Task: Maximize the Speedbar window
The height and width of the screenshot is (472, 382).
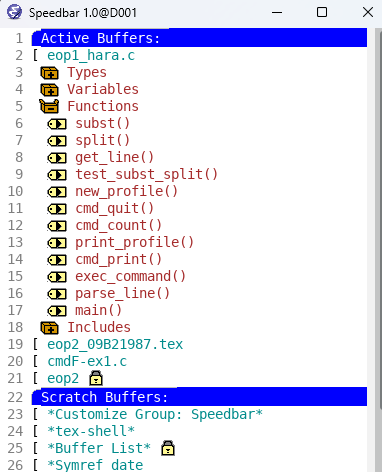Action: click(x=322, y=13)
